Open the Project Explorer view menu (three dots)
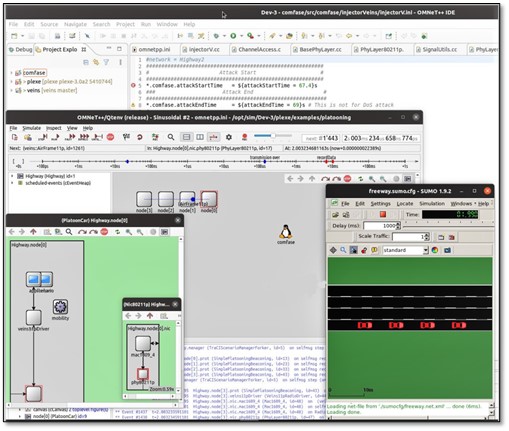509x431 pixels. pyautogui.click(x=120, y=62)
